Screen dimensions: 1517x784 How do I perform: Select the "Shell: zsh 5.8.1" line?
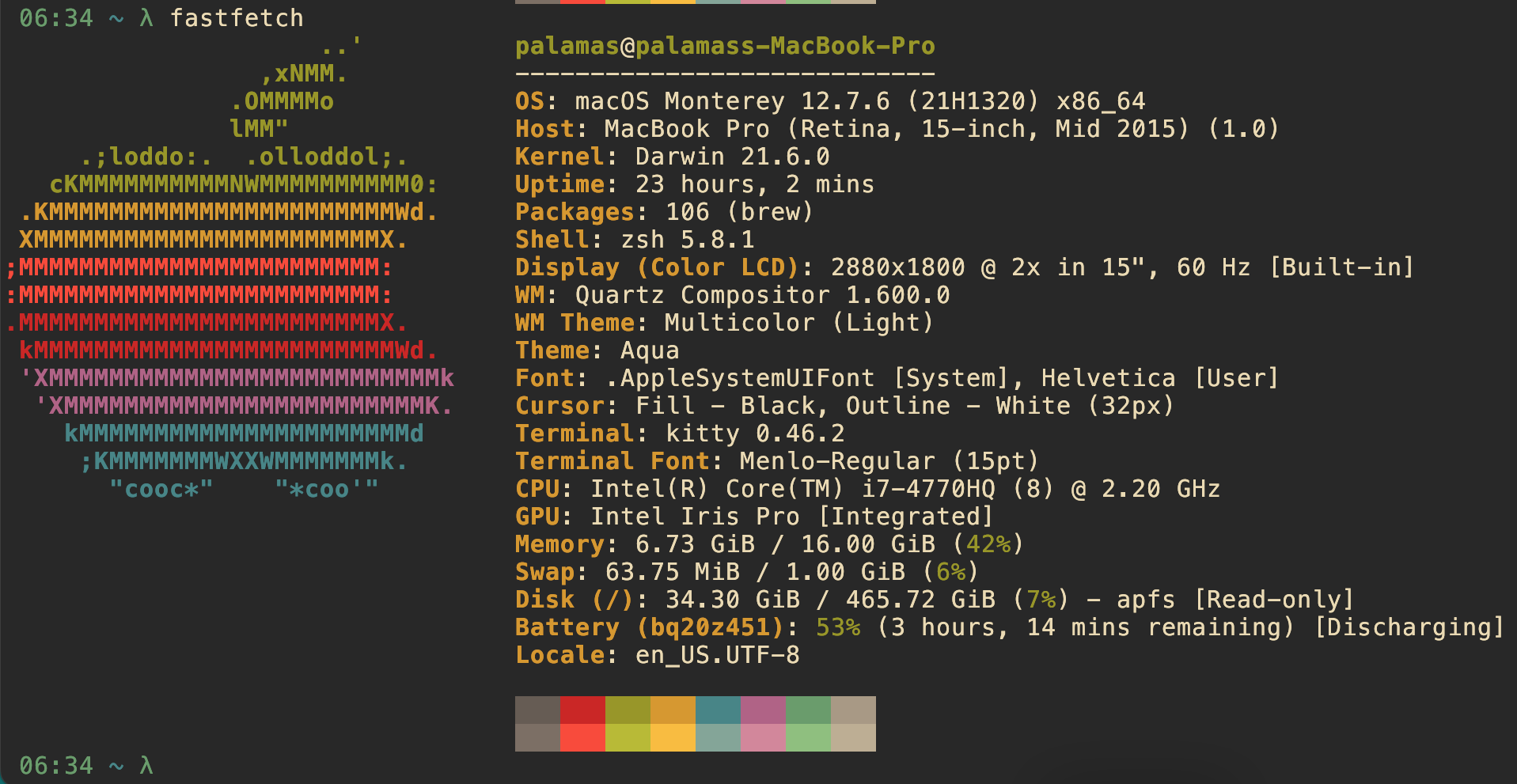tap(635, 240)
